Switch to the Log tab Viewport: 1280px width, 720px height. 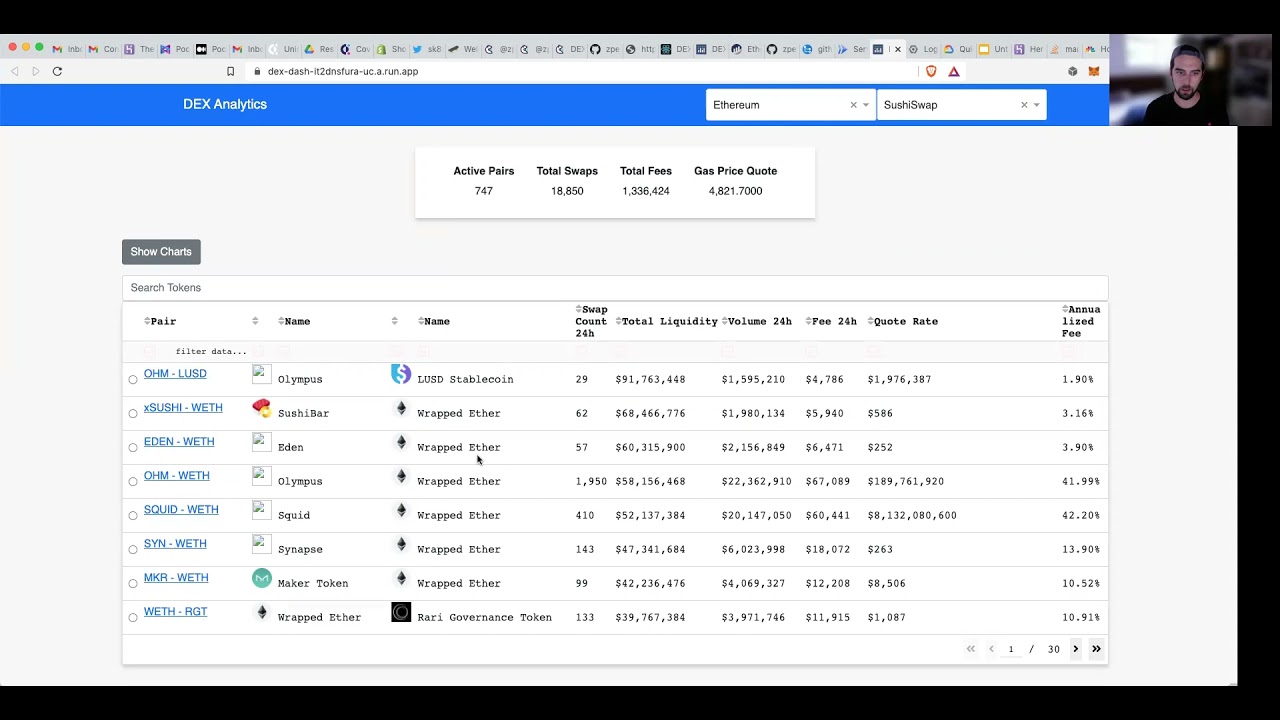923,49
